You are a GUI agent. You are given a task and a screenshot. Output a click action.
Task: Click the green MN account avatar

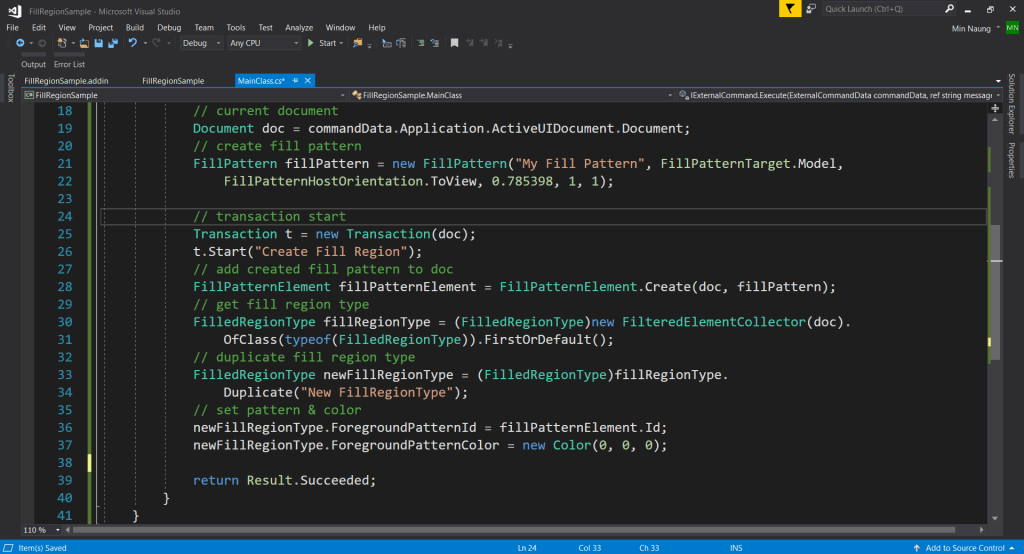point(1011,28)
